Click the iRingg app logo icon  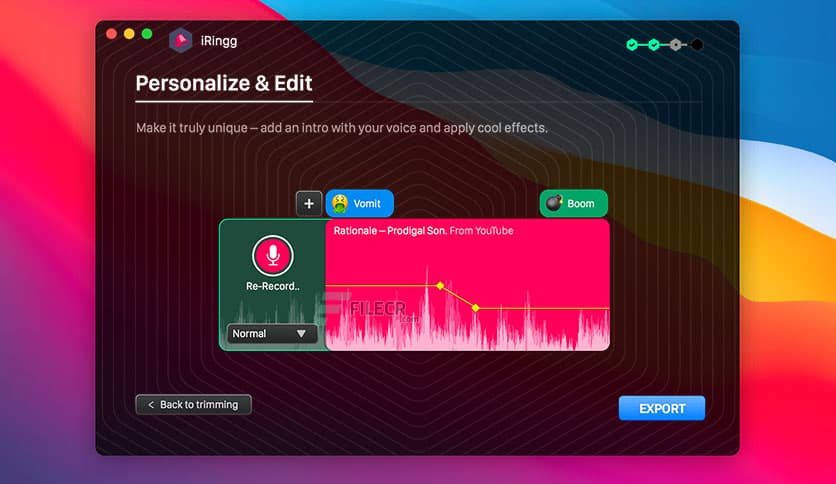point(181,40)
